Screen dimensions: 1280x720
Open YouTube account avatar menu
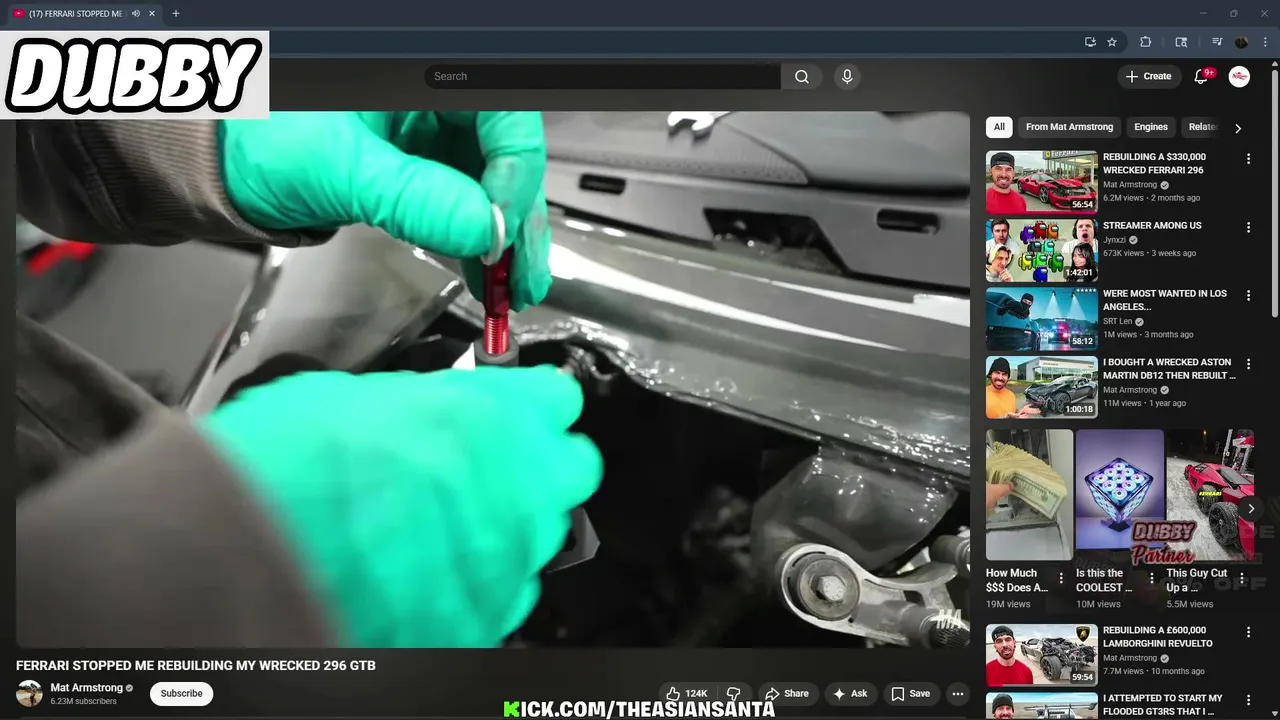pyautogui.click(x=1239, y=76)
